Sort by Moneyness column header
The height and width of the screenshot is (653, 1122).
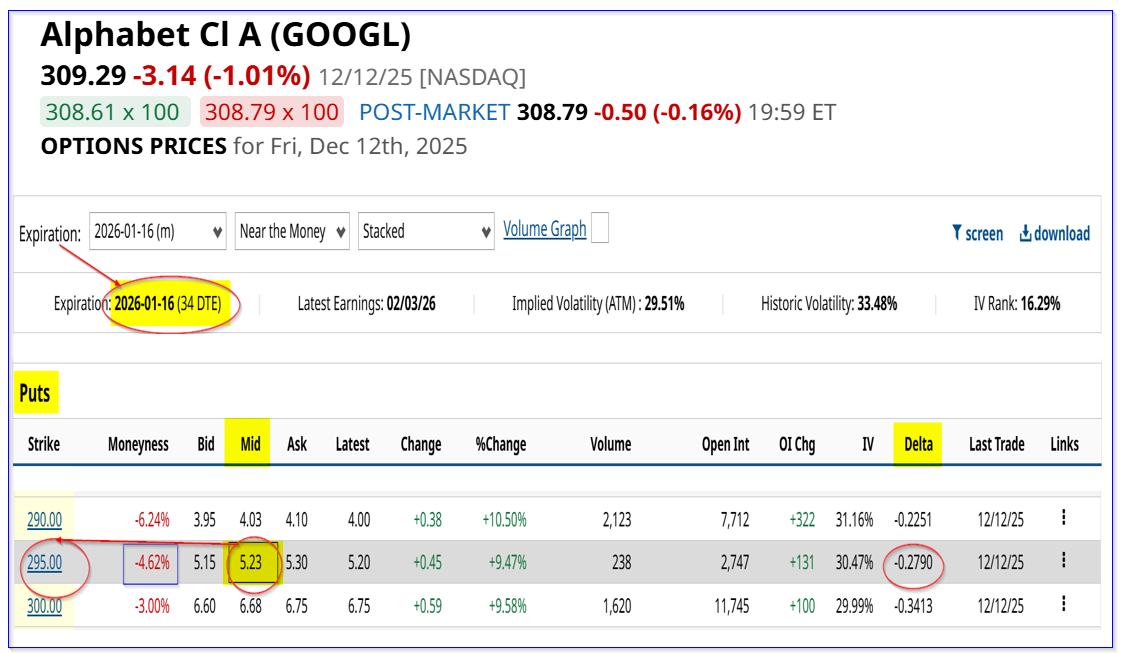tap(138, 444)
